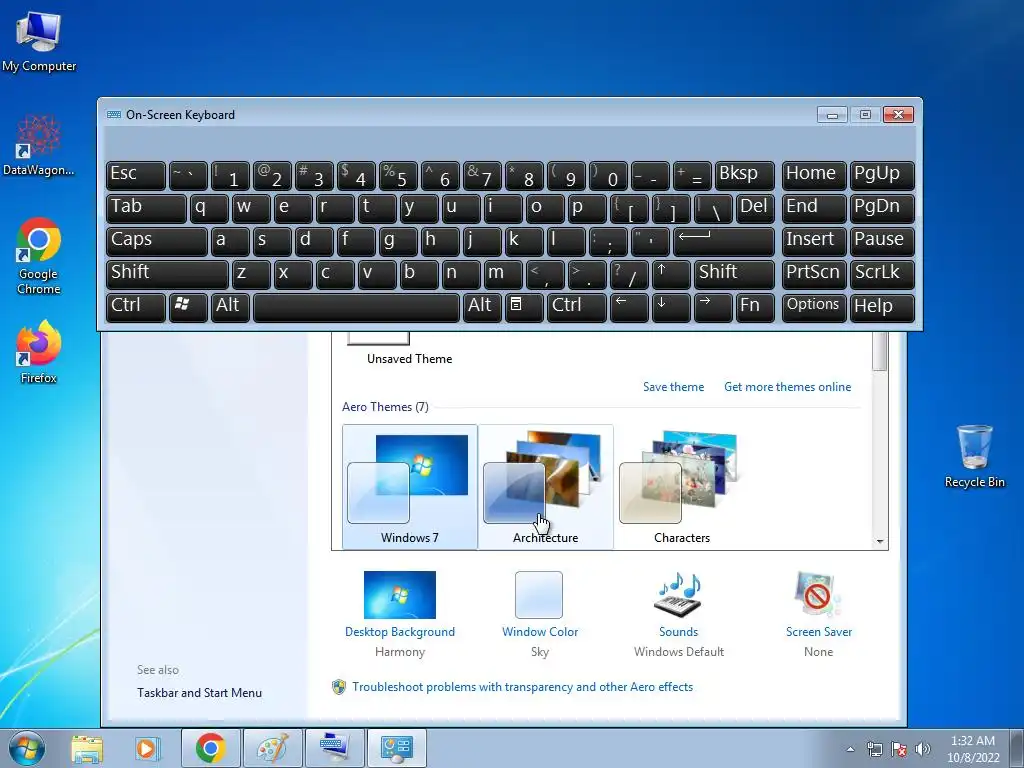Hit the Enter arrow key on keyboard
The image size is (1024, 768).
pos(724,241)
